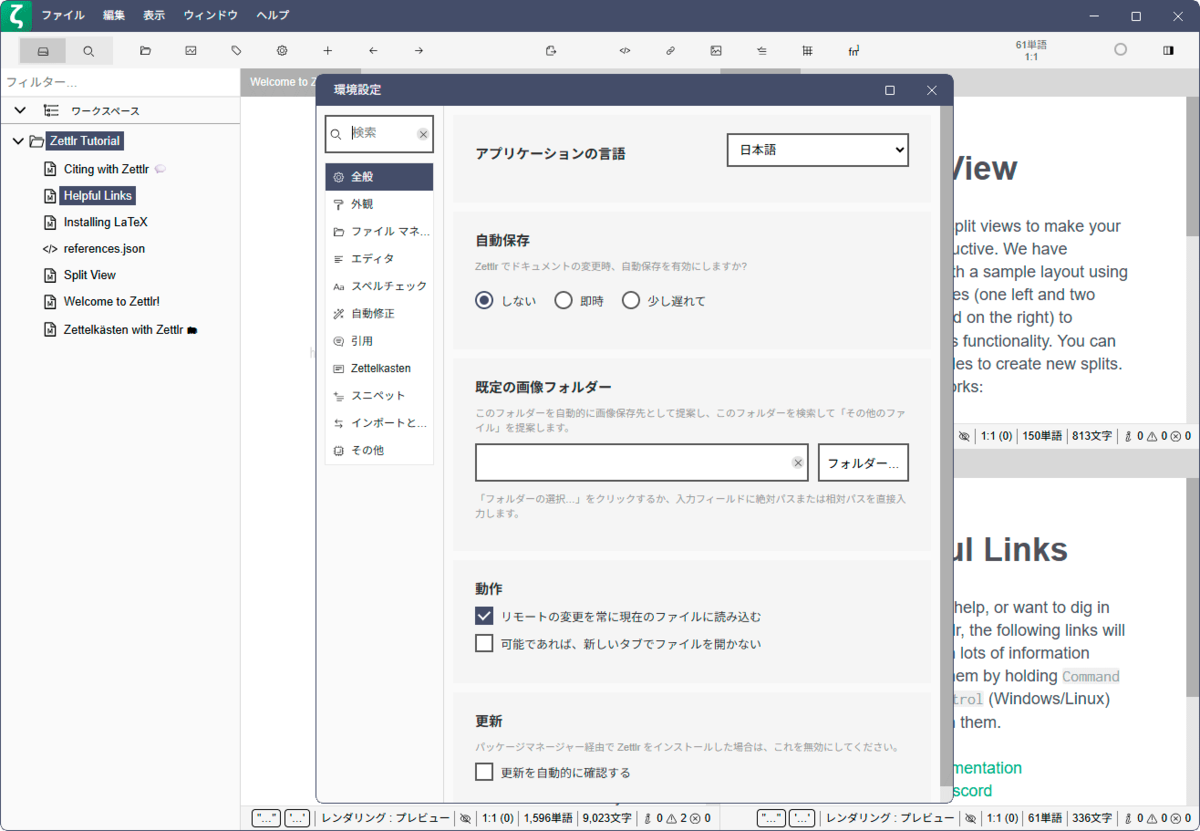
Task: Open the Zettelkästen with Zettlr file
Action: click(x=124, y=329)
